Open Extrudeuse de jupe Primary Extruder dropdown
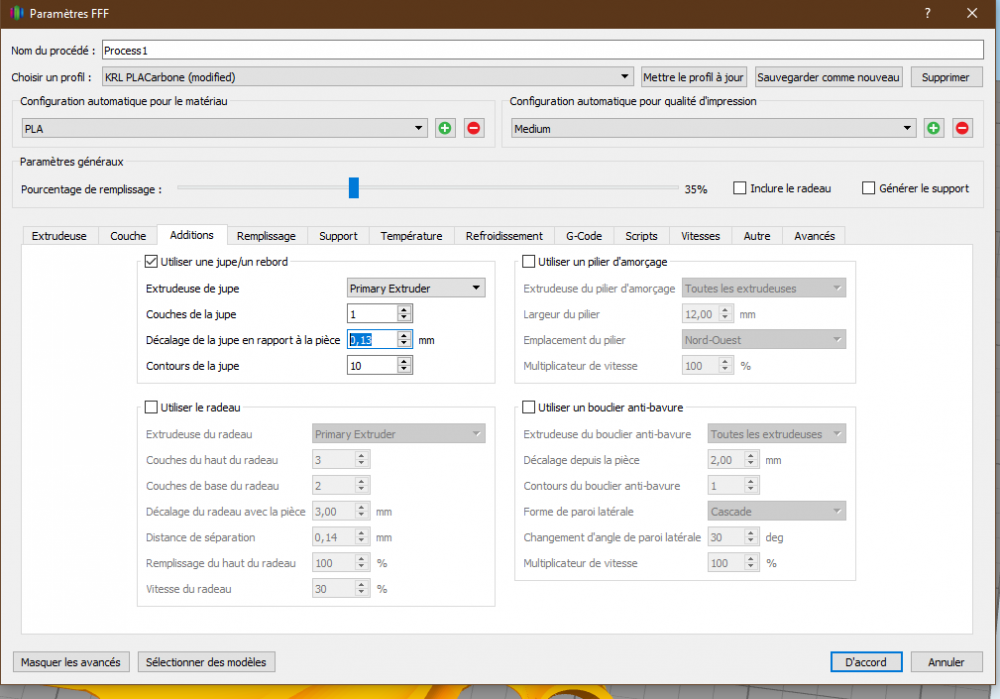 416,288
